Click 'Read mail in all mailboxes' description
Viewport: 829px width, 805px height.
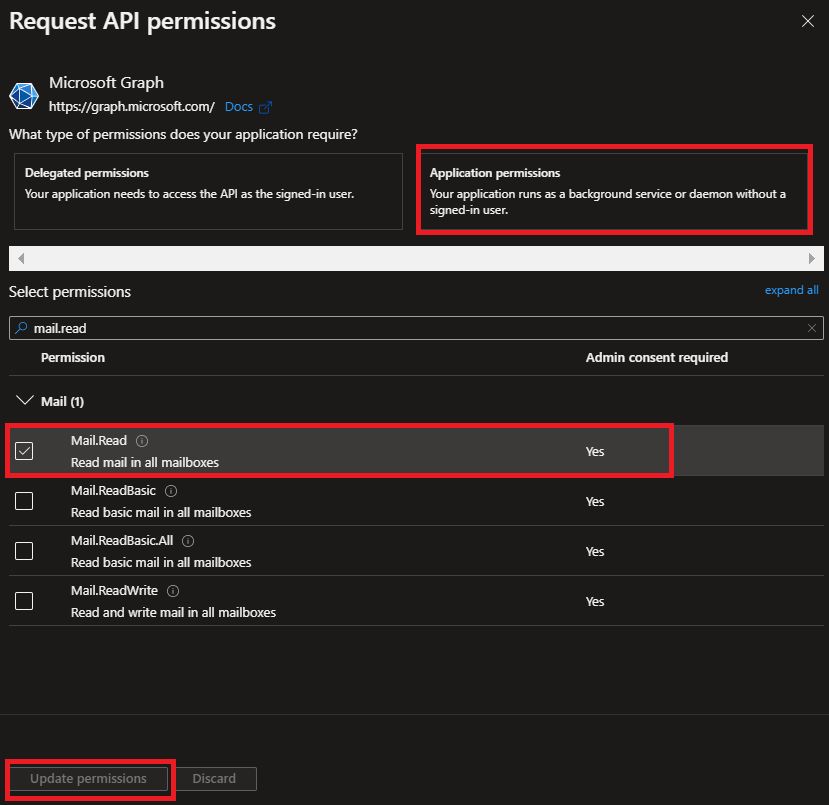tap(145, 462)
